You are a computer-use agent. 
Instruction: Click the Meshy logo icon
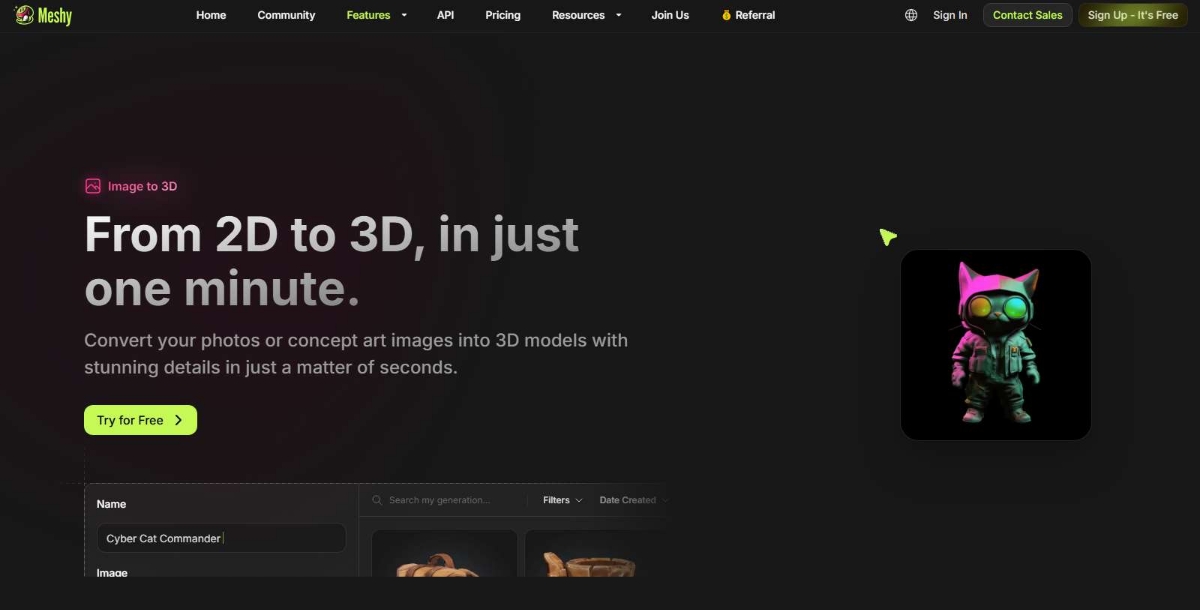tap(24, 15)
